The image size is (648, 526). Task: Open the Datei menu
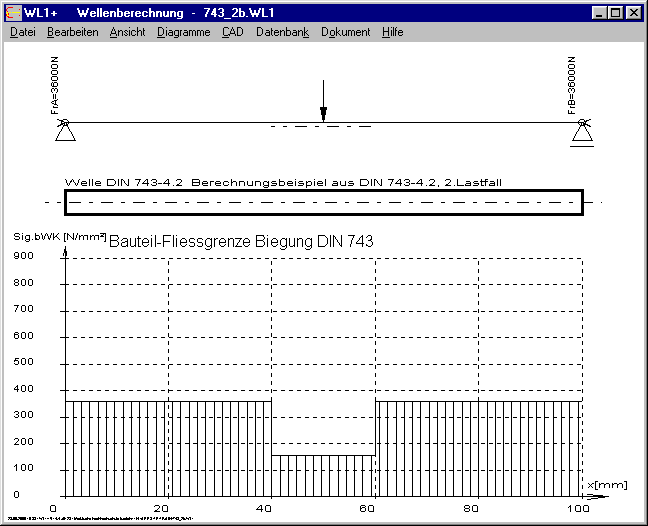[x=22, y=32]
